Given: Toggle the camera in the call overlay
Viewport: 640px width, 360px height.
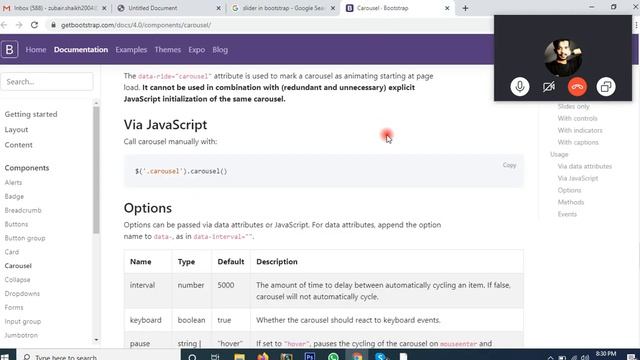Looking at the screenshot, I should 549,87.
